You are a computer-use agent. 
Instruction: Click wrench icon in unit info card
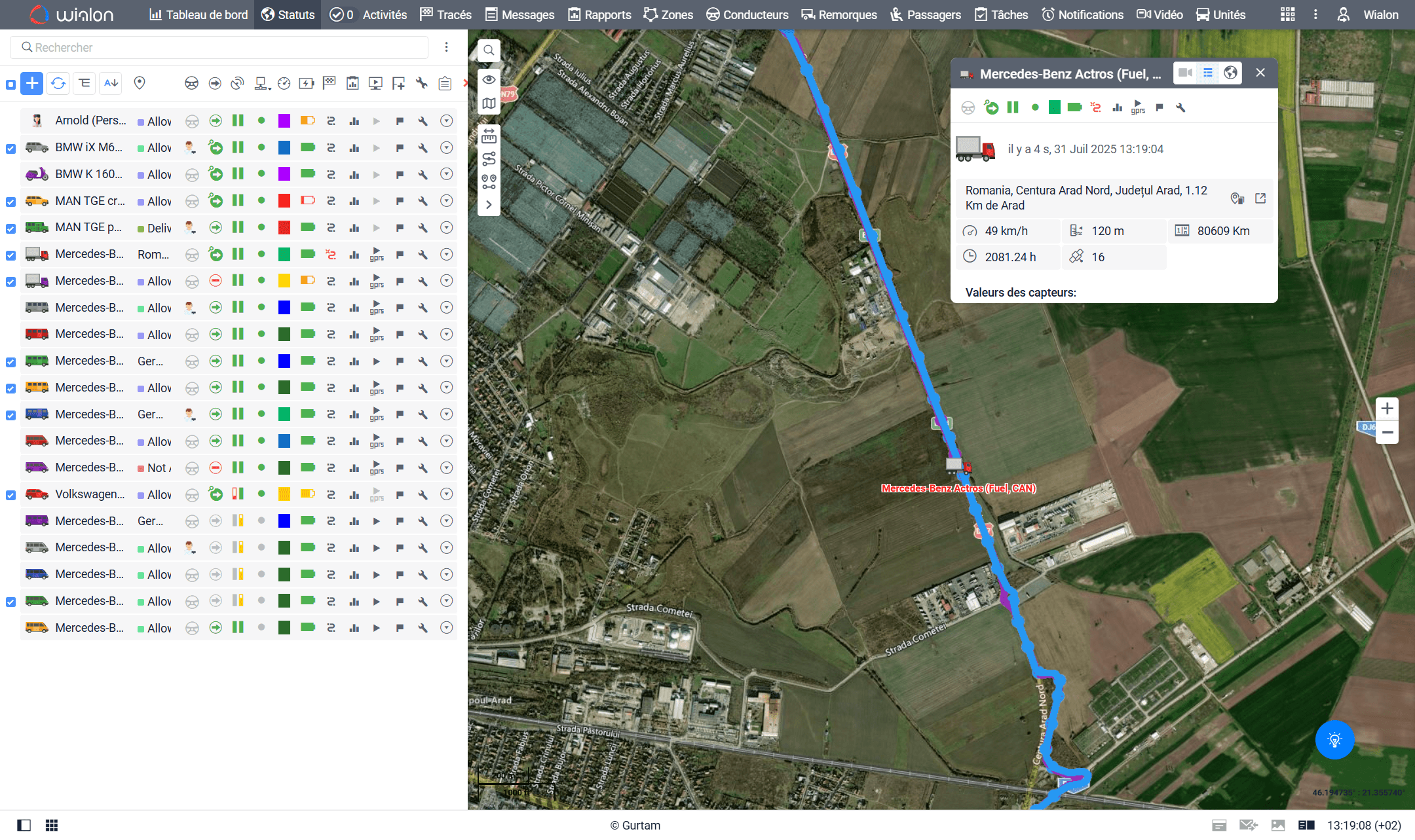[x=1180, y=107]
